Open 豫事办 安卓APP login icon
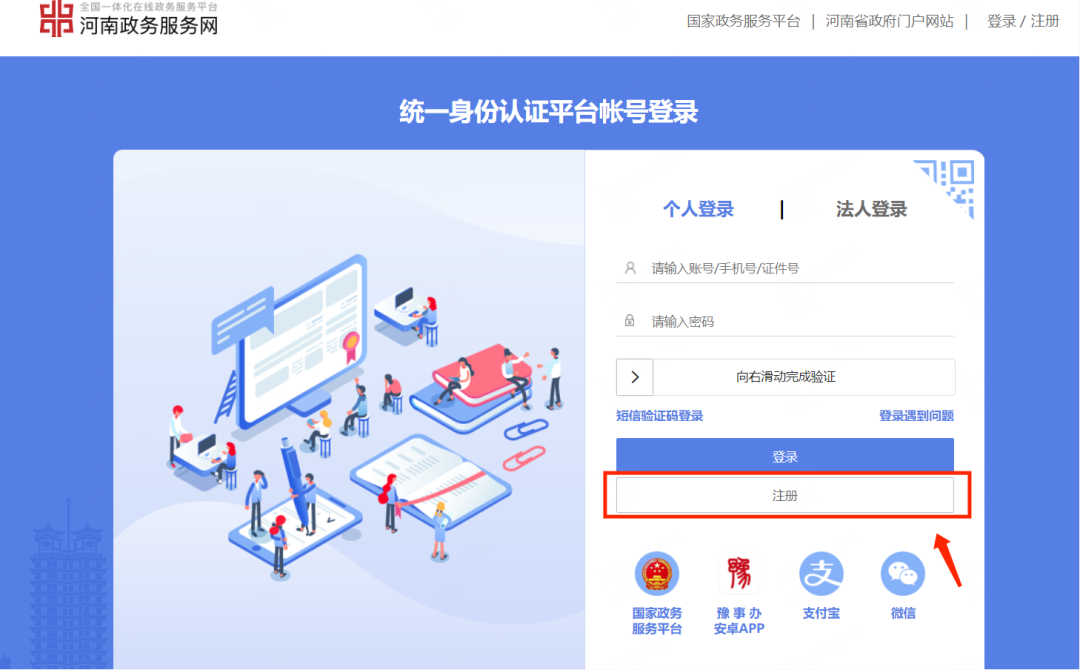1080x670 pixels. pyautogui.click(x=739, y=574)
